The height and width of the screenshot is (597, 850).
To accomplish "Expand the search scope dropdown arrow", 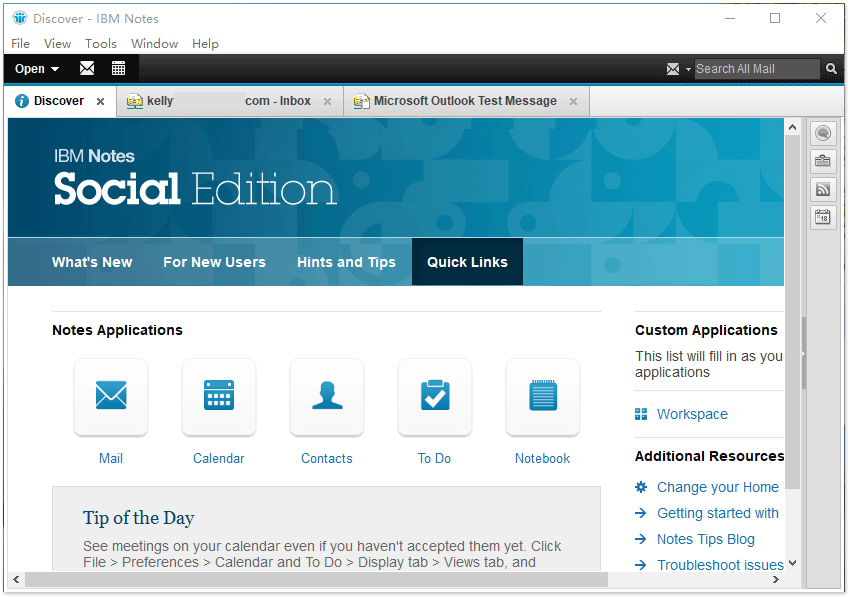I will tap(688, 69).
